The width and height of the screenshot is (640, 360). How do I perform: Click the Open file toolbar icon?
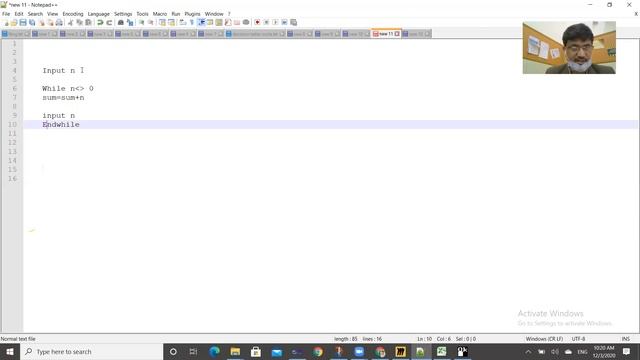(14, 22)
